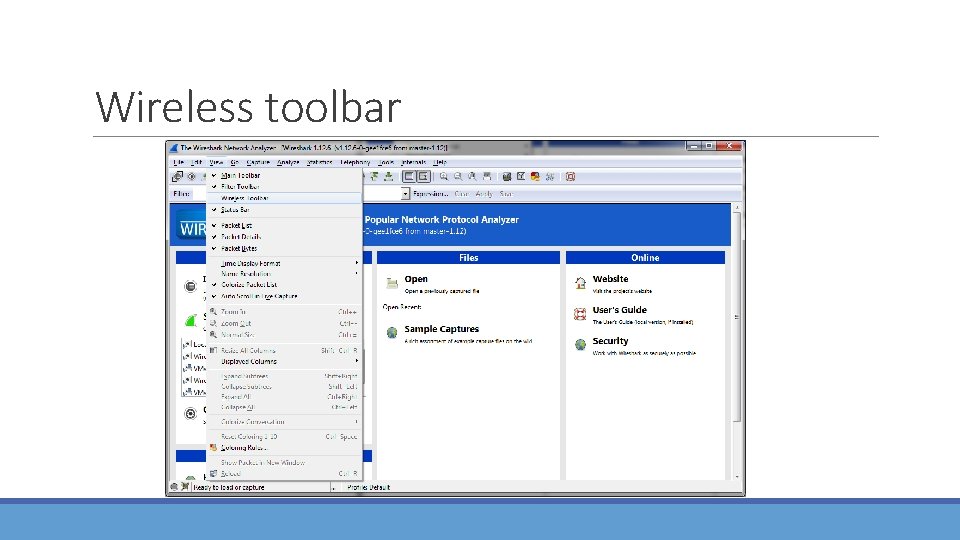Click the go to first packet icon

pos(374,176)
